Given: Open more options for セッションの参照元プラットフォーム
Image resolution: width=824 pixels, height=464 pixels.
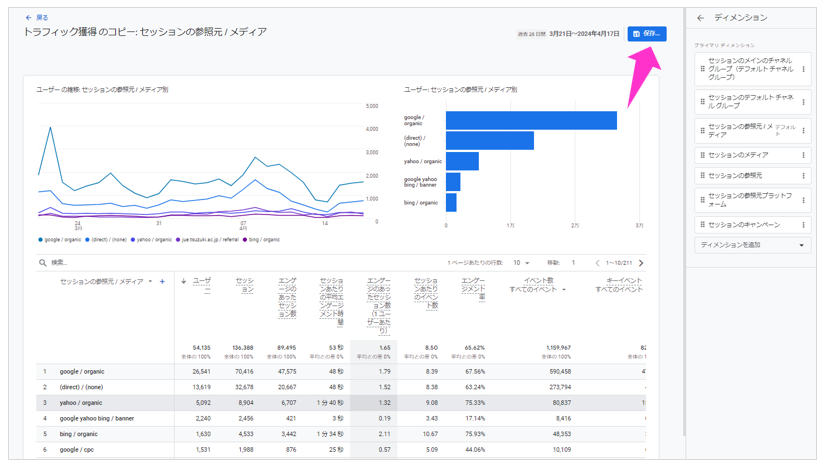Looking at the screenshot, I should tap(804, 200).
